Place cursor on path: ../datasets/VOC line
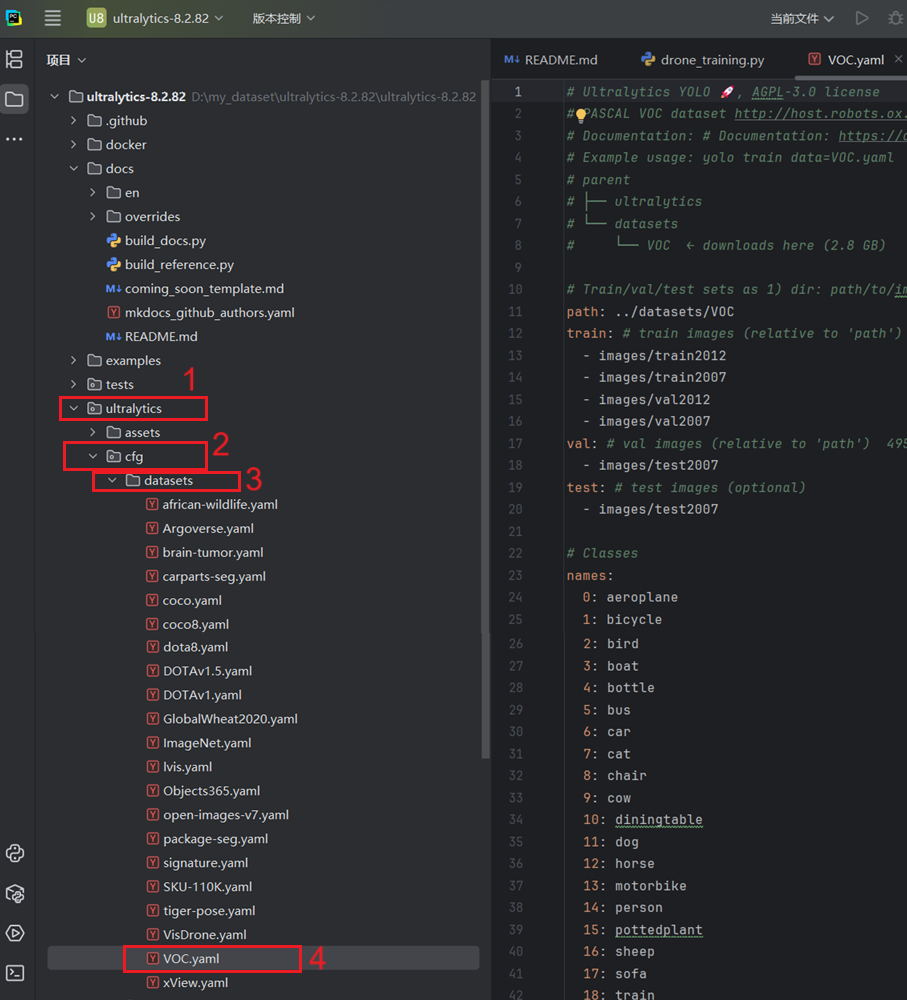 tap(650, 312)
